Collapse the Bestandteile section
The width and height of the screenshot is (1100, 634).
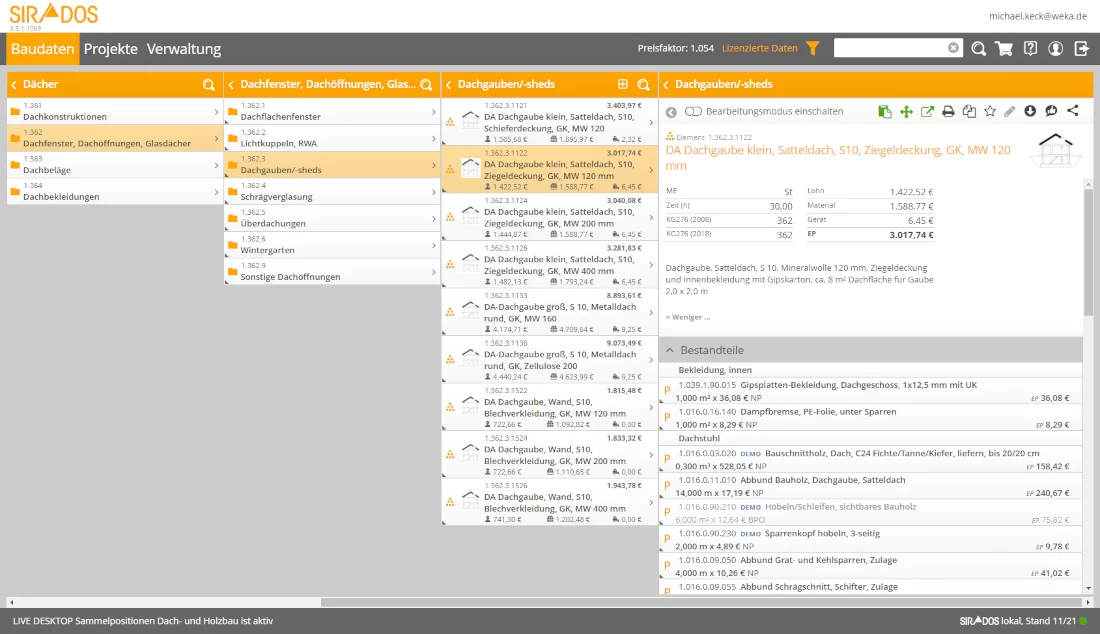click(x=667, y=350)
